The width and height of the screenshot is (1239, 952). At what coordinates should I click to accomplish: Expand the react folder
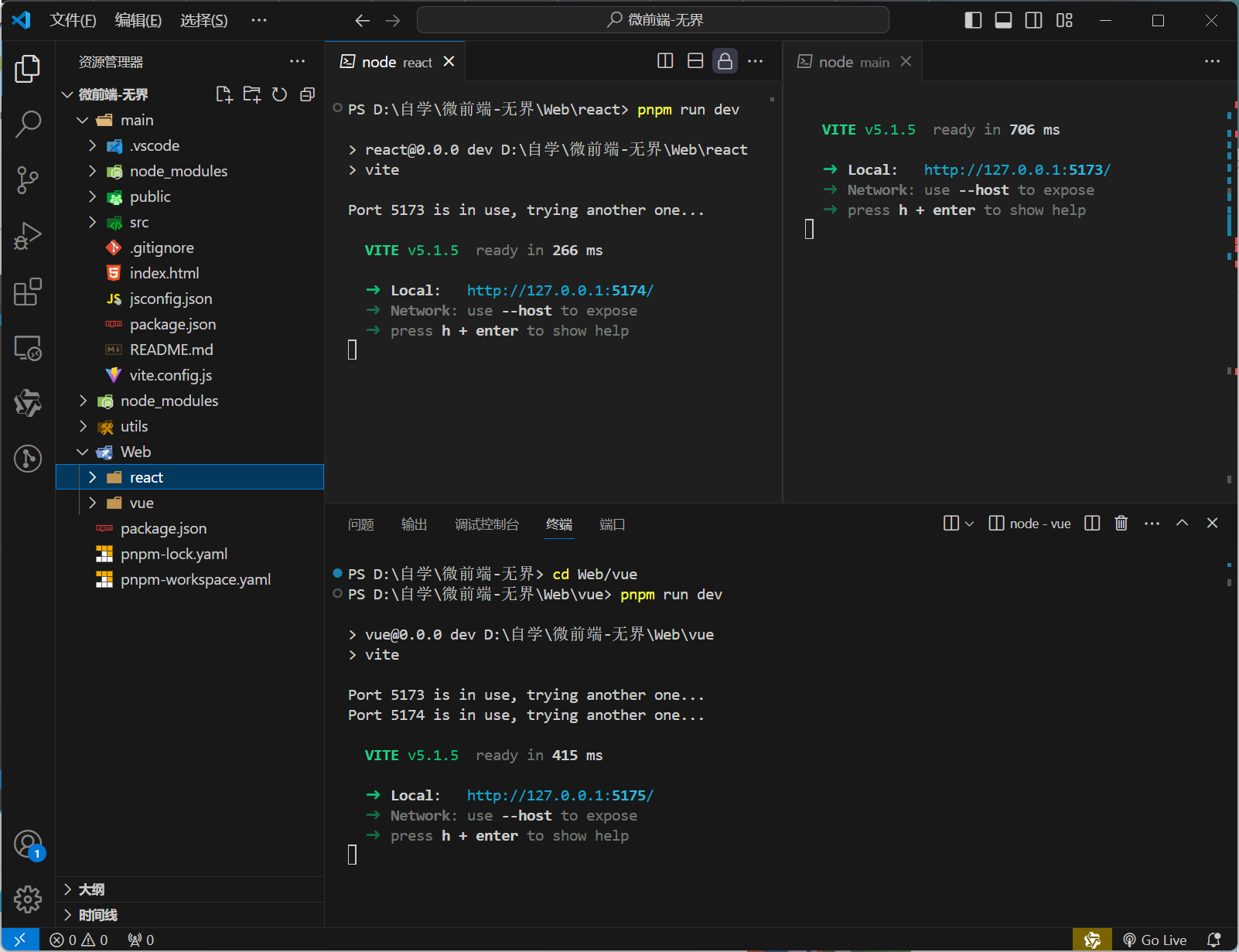pyautogui.click(x=92, y=477)
